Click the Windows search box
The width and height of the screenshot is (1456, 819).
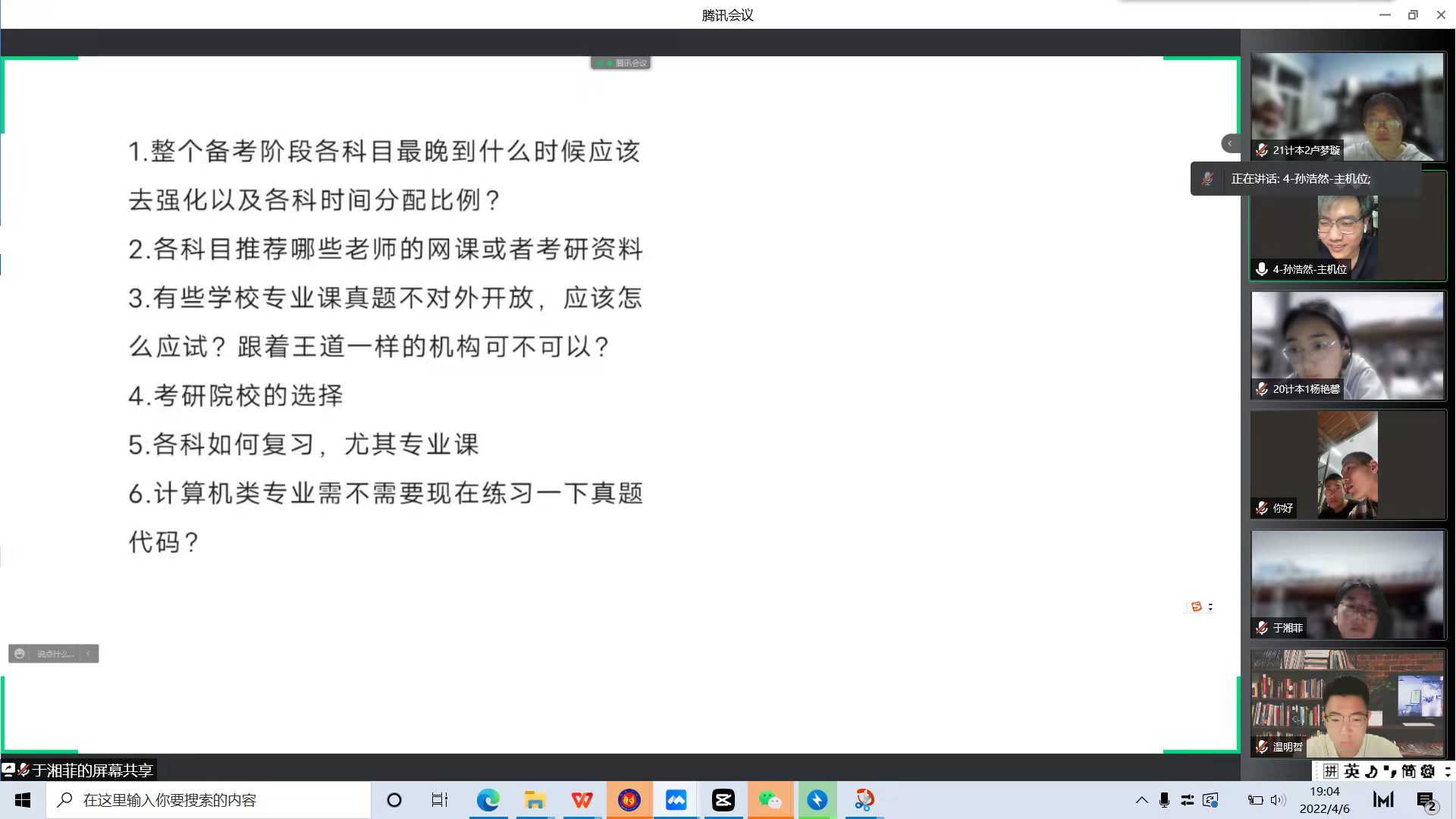(209, 800)
